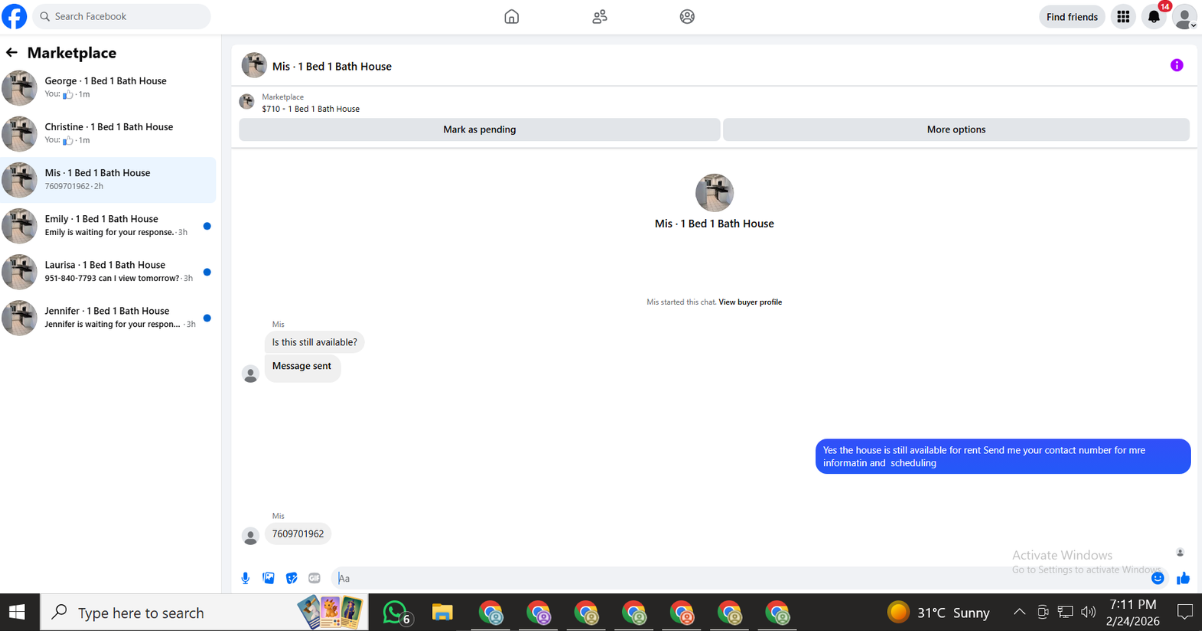Open Christine's 1 Bed 1 Bath House chat

click(x=108, y=134)
